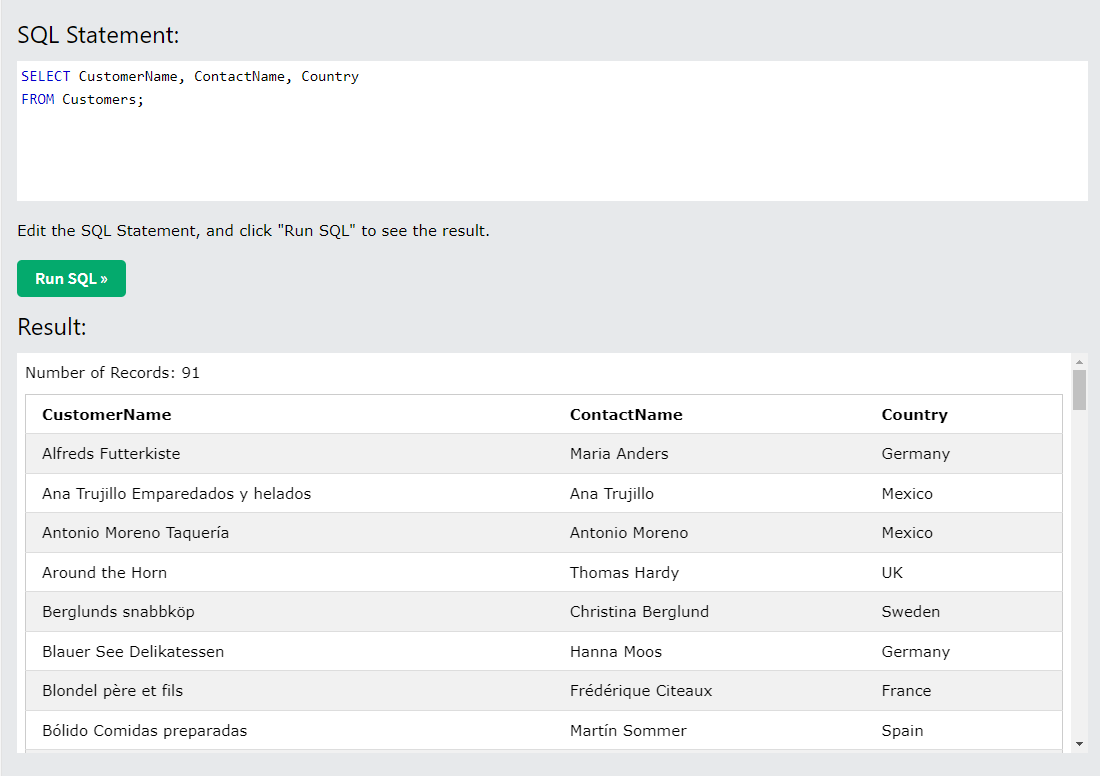Click the results scrollbar up arrow
Screen dimensions: 1100x776
pos(1079,361)
